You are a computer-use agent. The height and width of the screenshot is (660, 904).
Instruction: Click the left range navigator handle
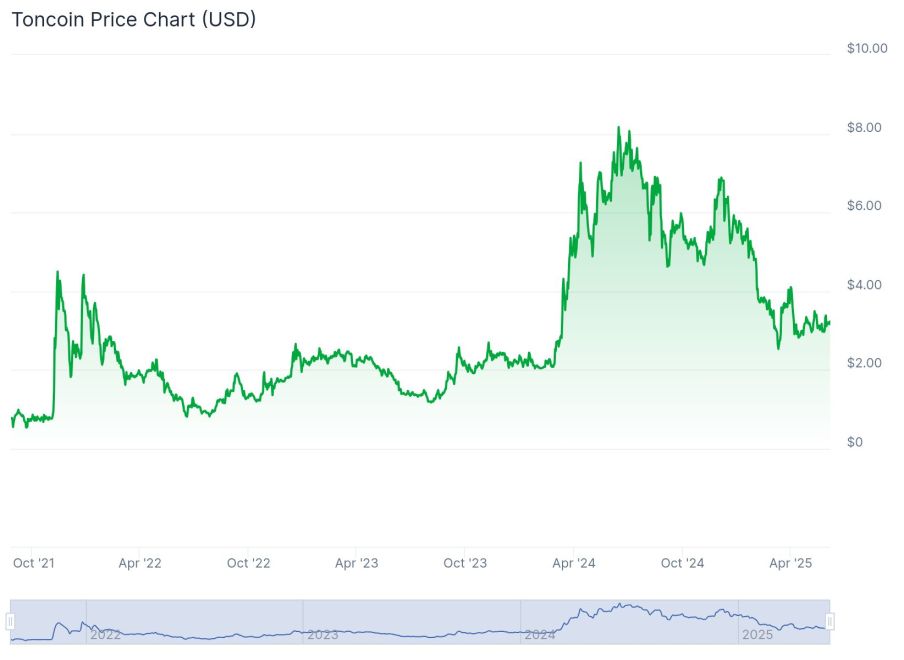pyautogui.click(x=10, y=622)
